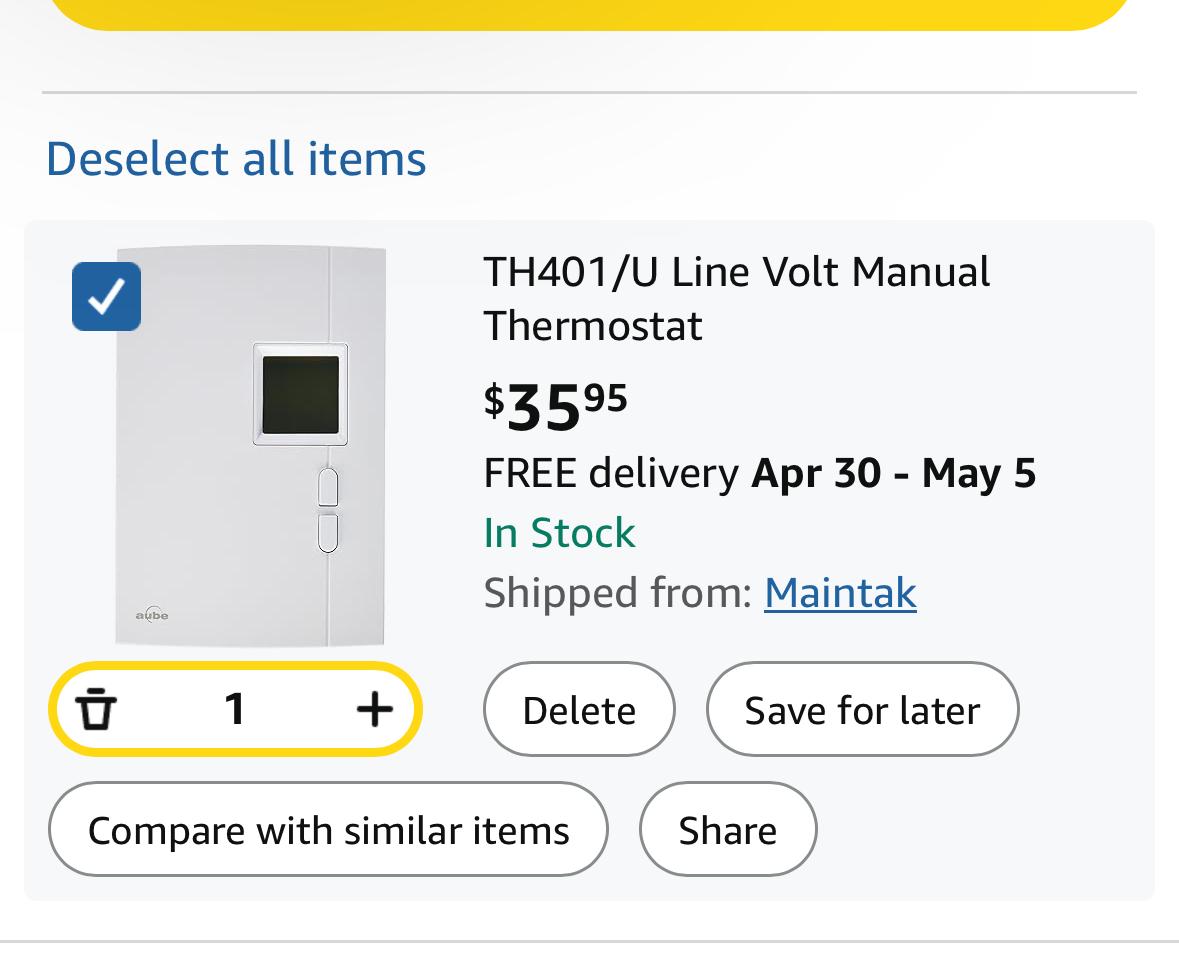This screenshot has width=1179, height=955.
Task: Click Deselect all items link
Action: click(236, 159)
